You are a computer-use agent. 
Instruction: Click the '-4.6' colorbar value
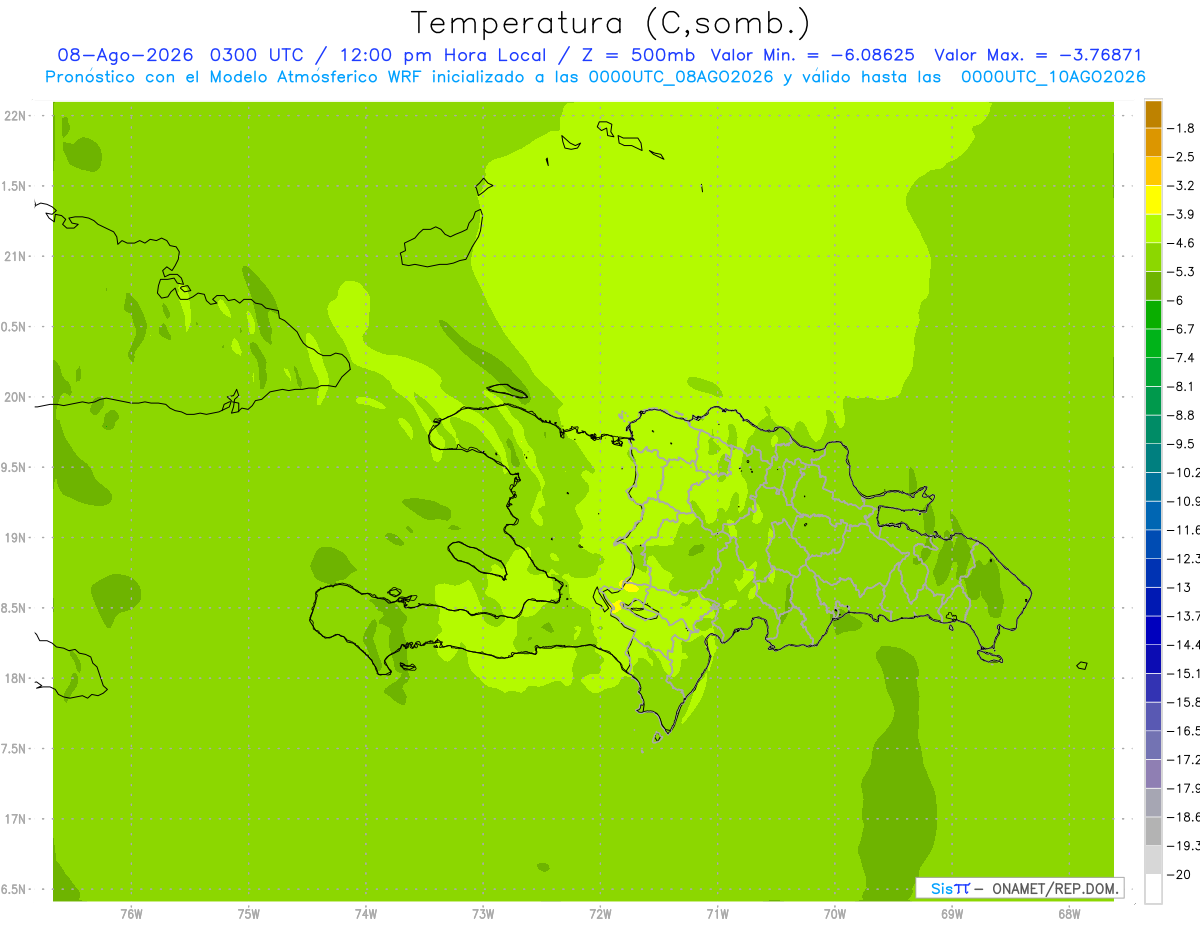tap(1181, 243)
